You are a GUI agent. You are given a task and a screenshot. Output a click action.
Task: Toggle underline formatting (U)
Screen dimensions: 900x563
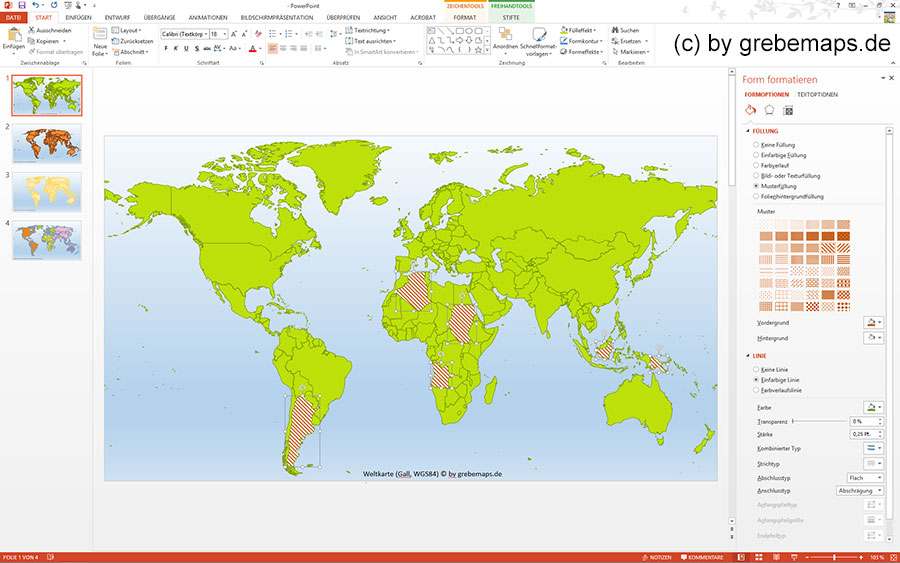[x=186, y=49]
